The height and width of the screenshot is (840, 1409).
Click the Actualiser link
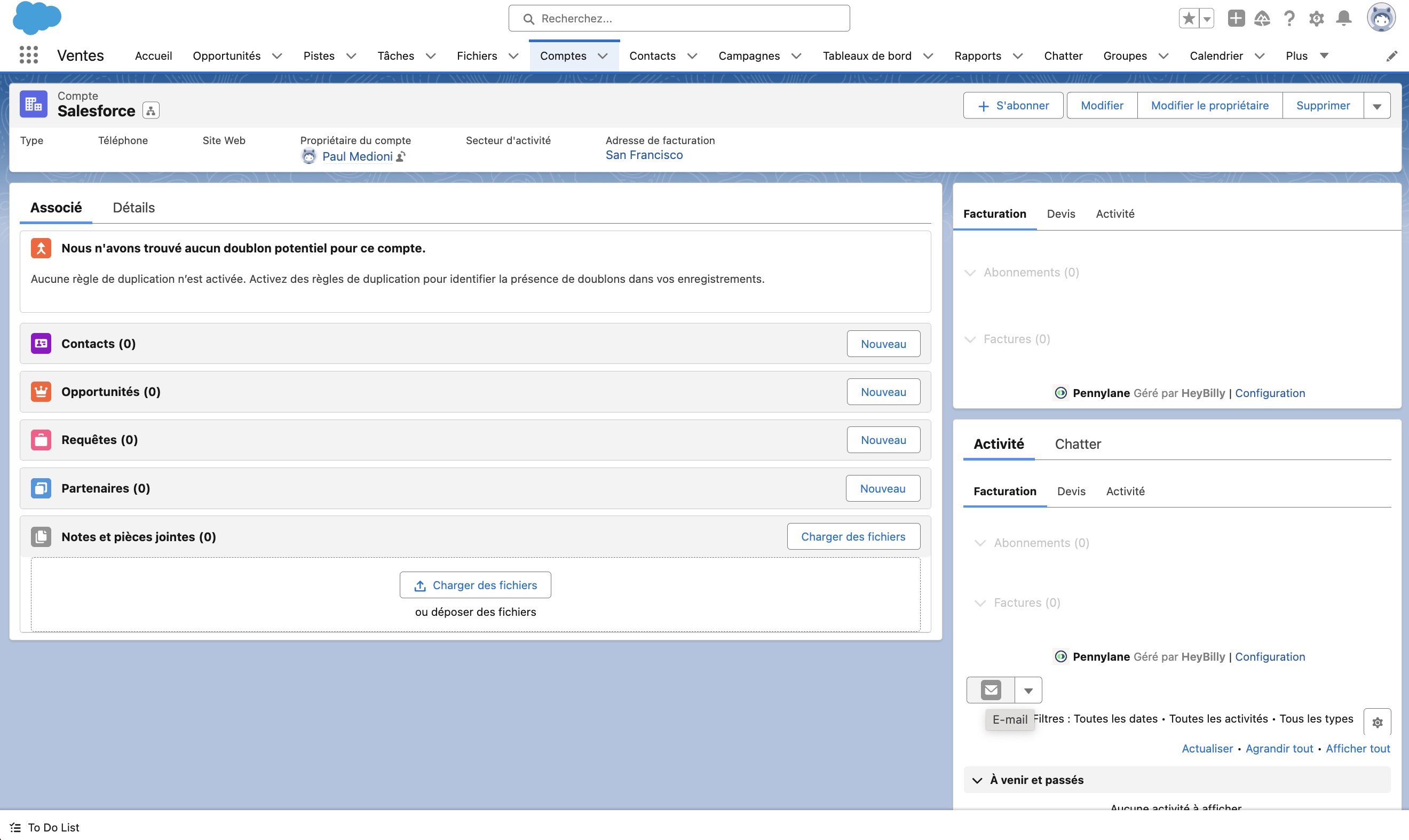click(x=1207, y=749)
